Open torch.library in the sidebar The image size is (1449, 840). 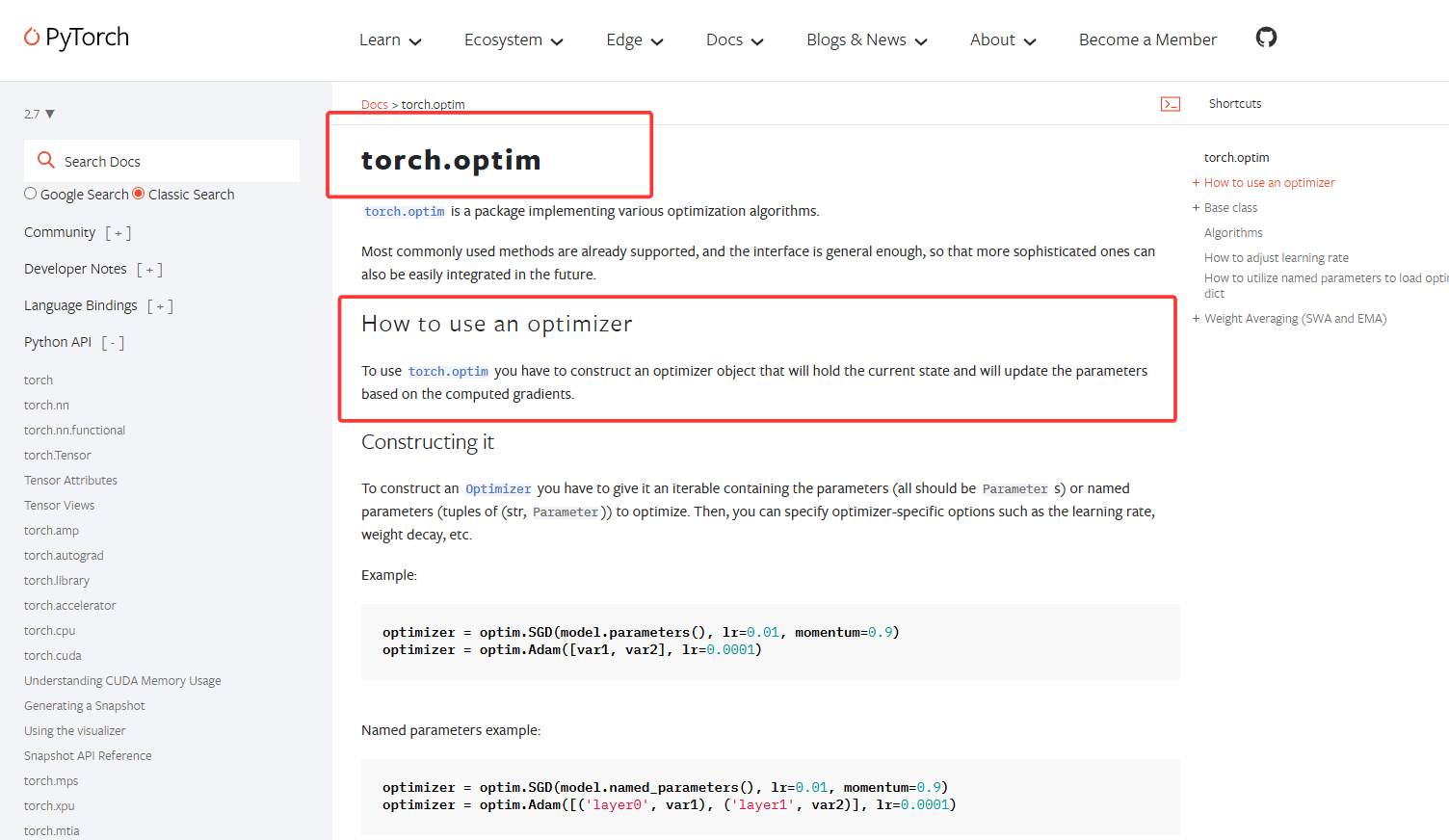[57, 581]
